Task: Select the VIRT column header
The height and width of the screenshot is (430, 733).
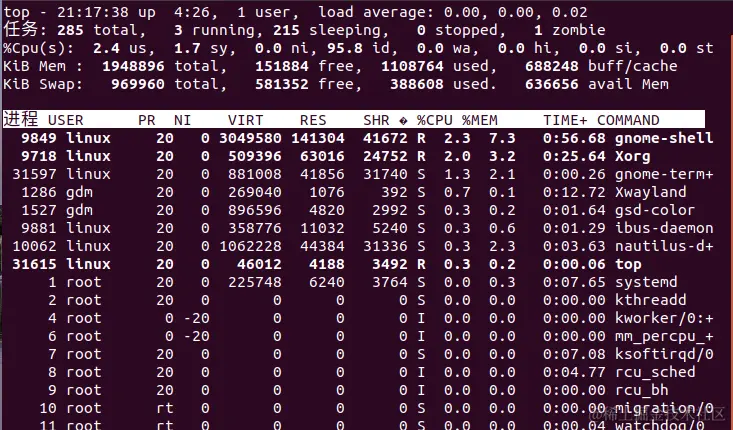Action: (x=246, y=120)
